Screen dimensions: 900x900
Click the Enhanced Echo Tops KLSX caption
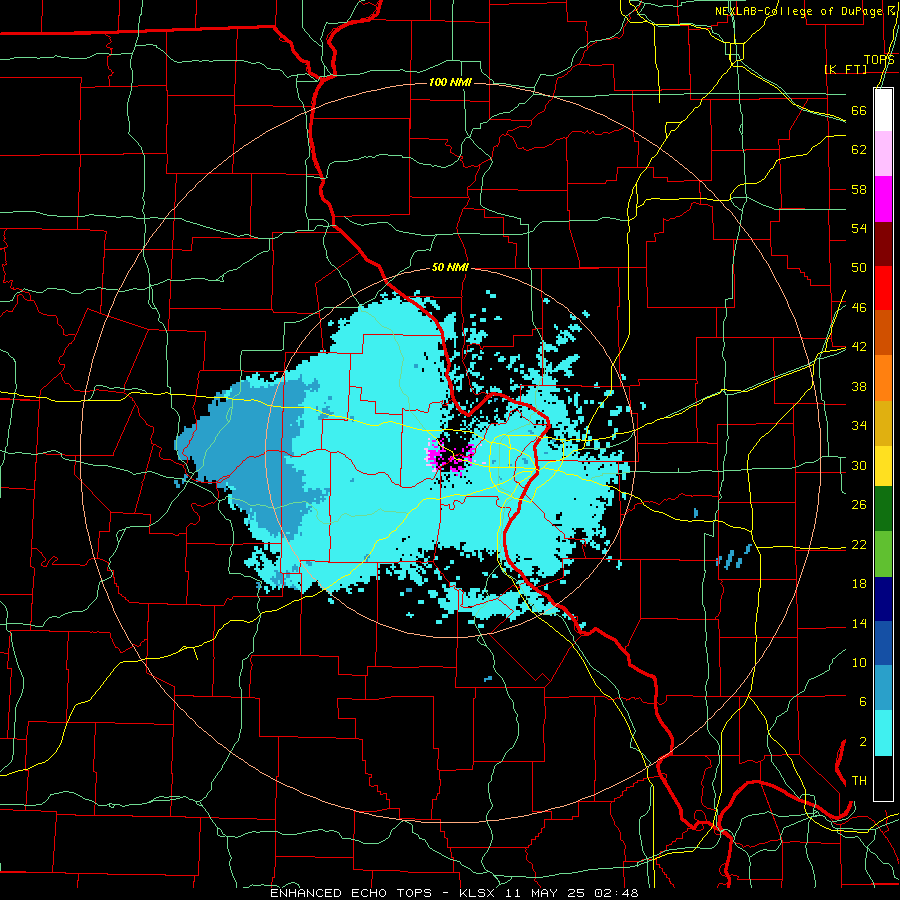click(454, 893)
